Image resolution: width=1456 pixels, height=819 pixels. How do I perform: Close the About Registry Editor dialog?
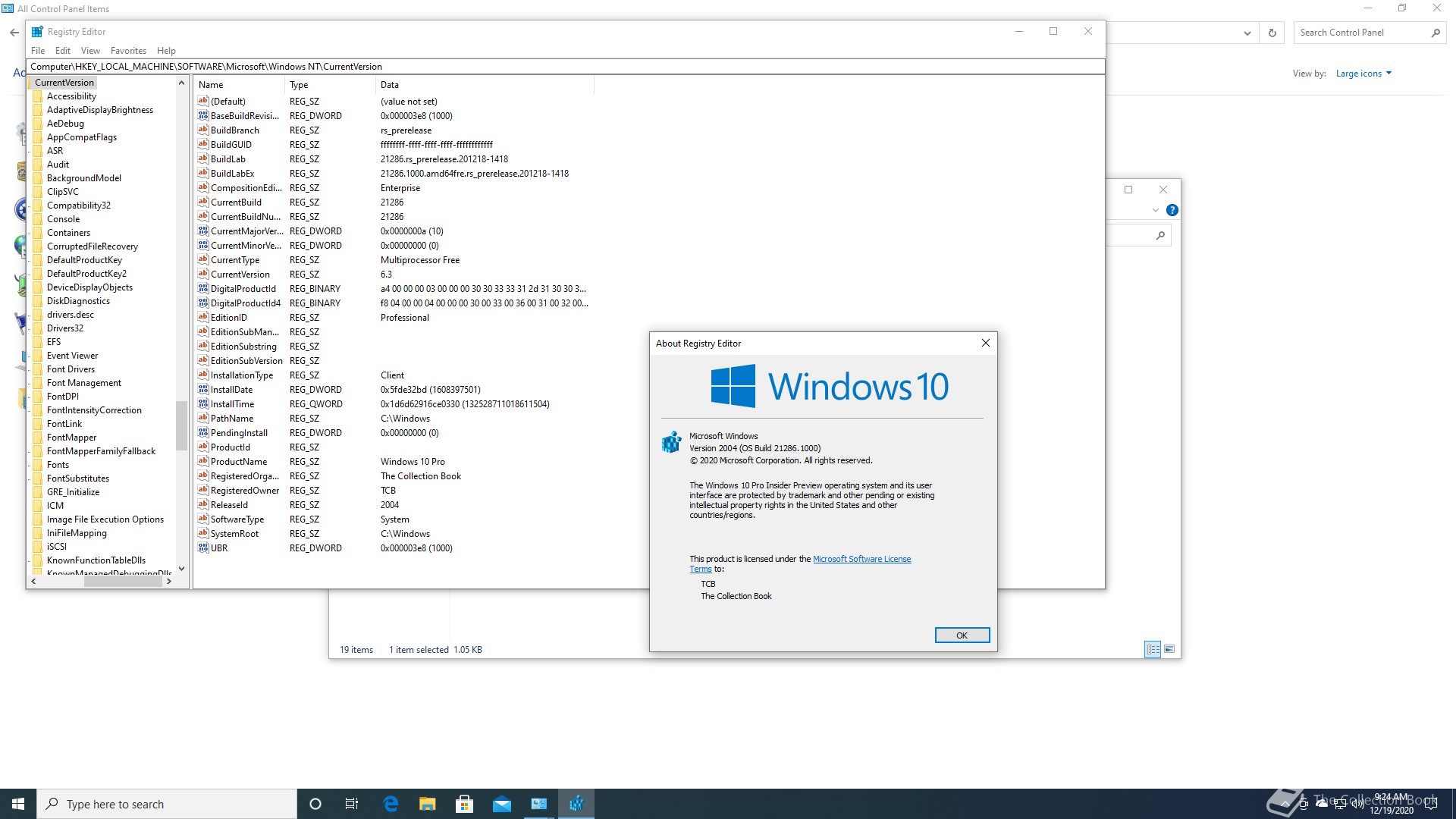pyautogui.click(x=985, y=343)
